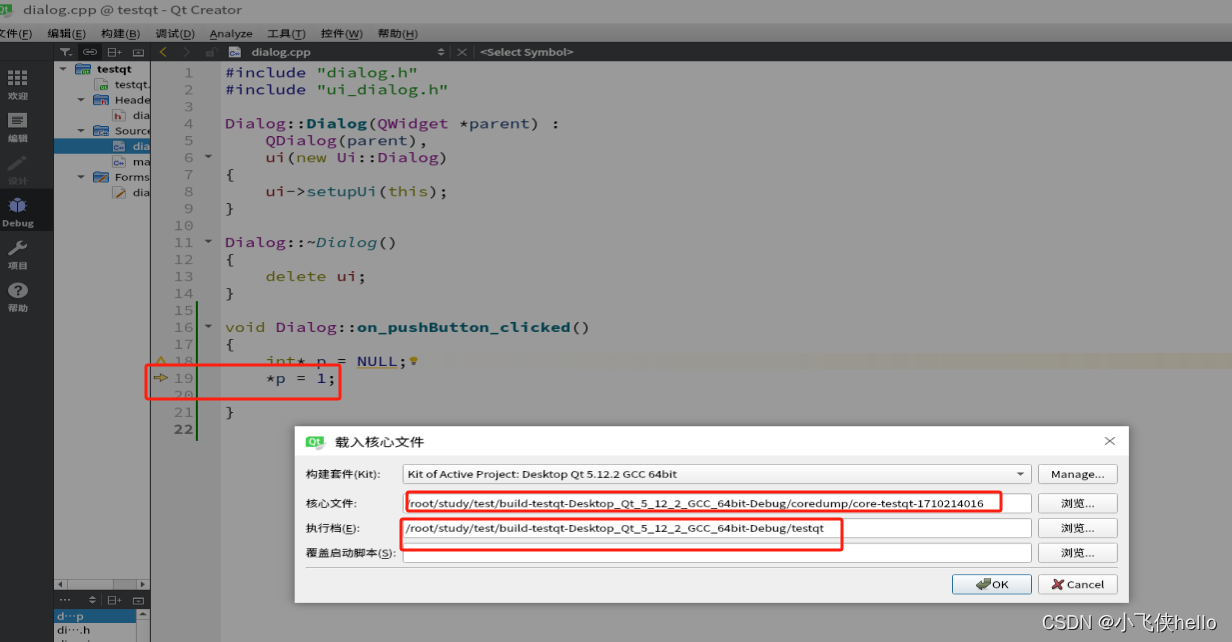Collapse the Headers folder in project tree
Screen dimensions: 1232x642
[80, 99]
